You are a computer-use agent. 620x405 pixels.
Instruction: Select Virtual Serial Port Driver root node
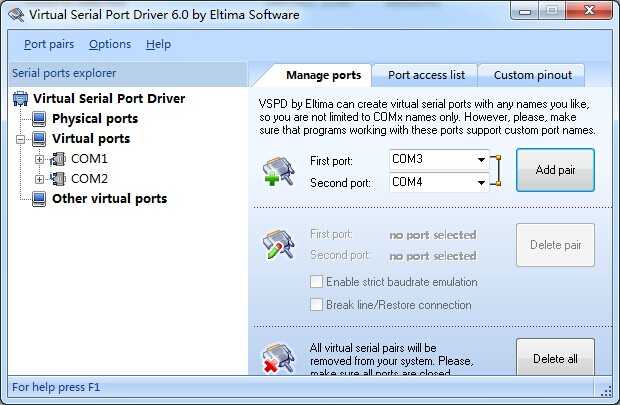109,98
